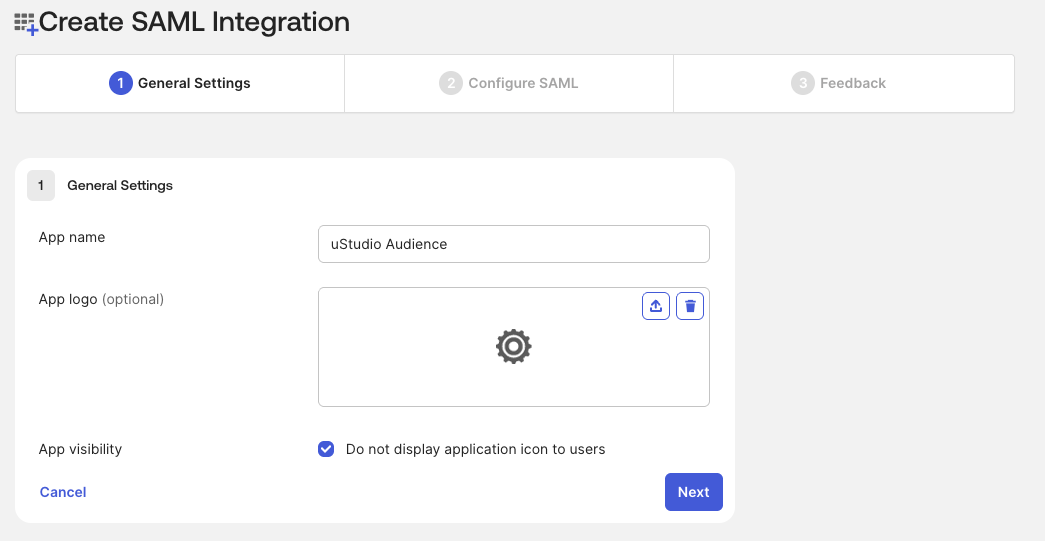
Task: Click the upload logo icon button
Action: (656, 306)
